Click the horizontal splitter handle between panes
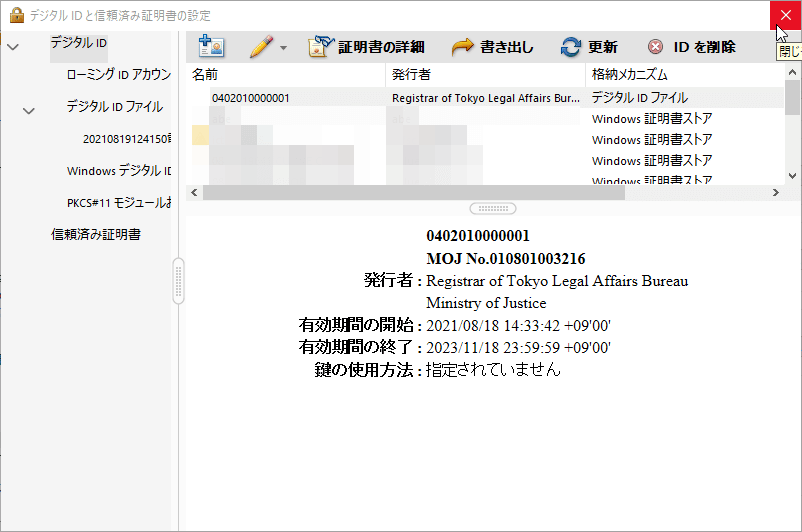Viewport: 802px width, 532px height. (x=492, y=208)
